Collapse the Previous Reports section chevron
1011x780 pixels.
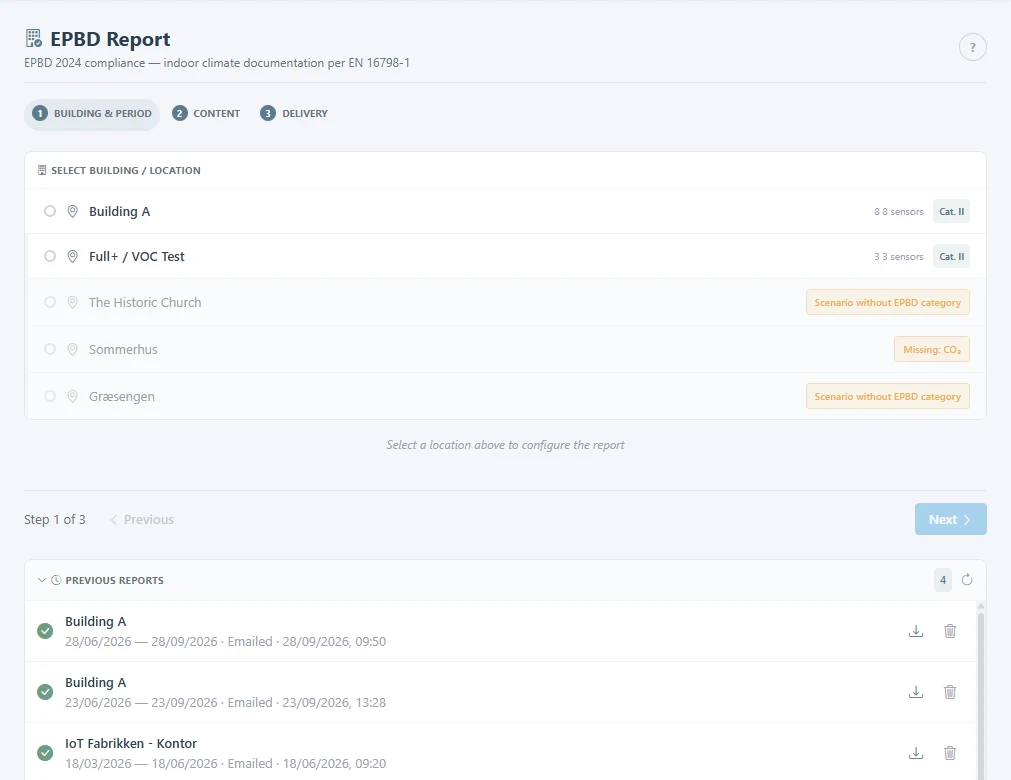(x=42, y=580)
